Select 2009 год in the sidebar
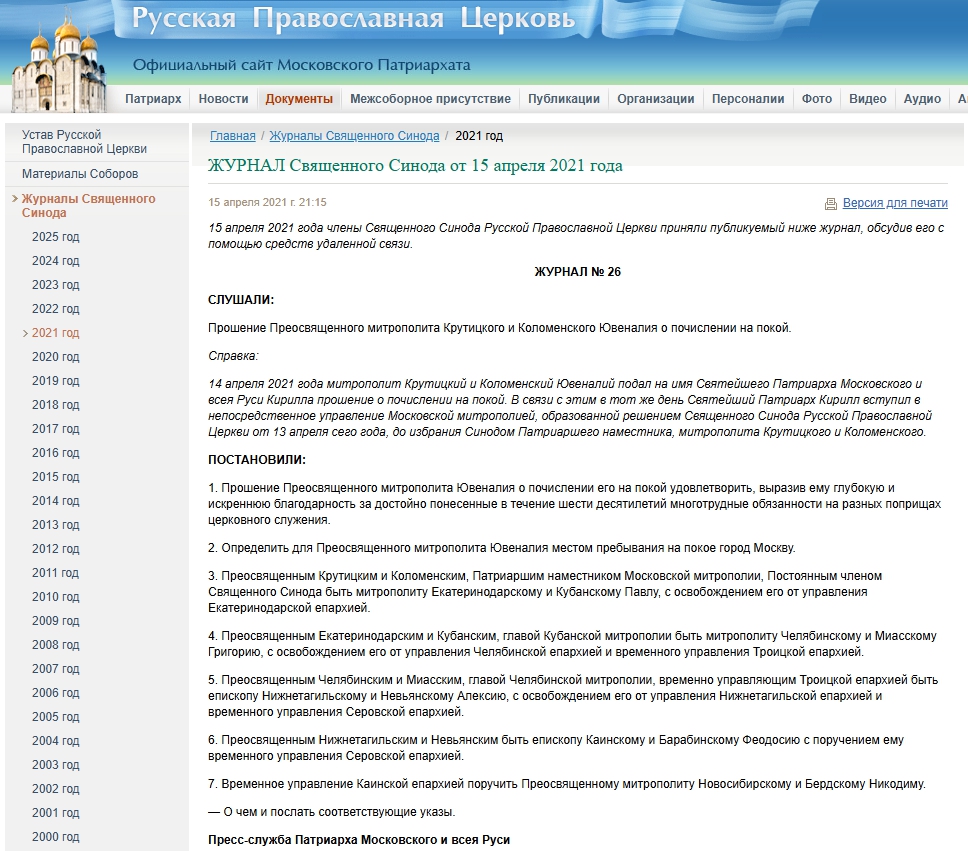The image size is (968, 851). [x=56, y=621]
